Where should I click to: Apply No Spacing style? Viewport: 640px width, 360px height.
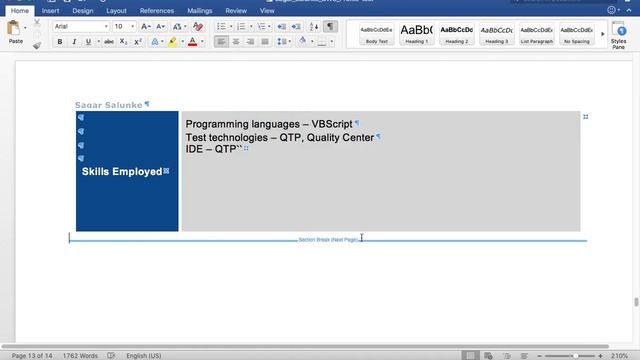[576, 34]
